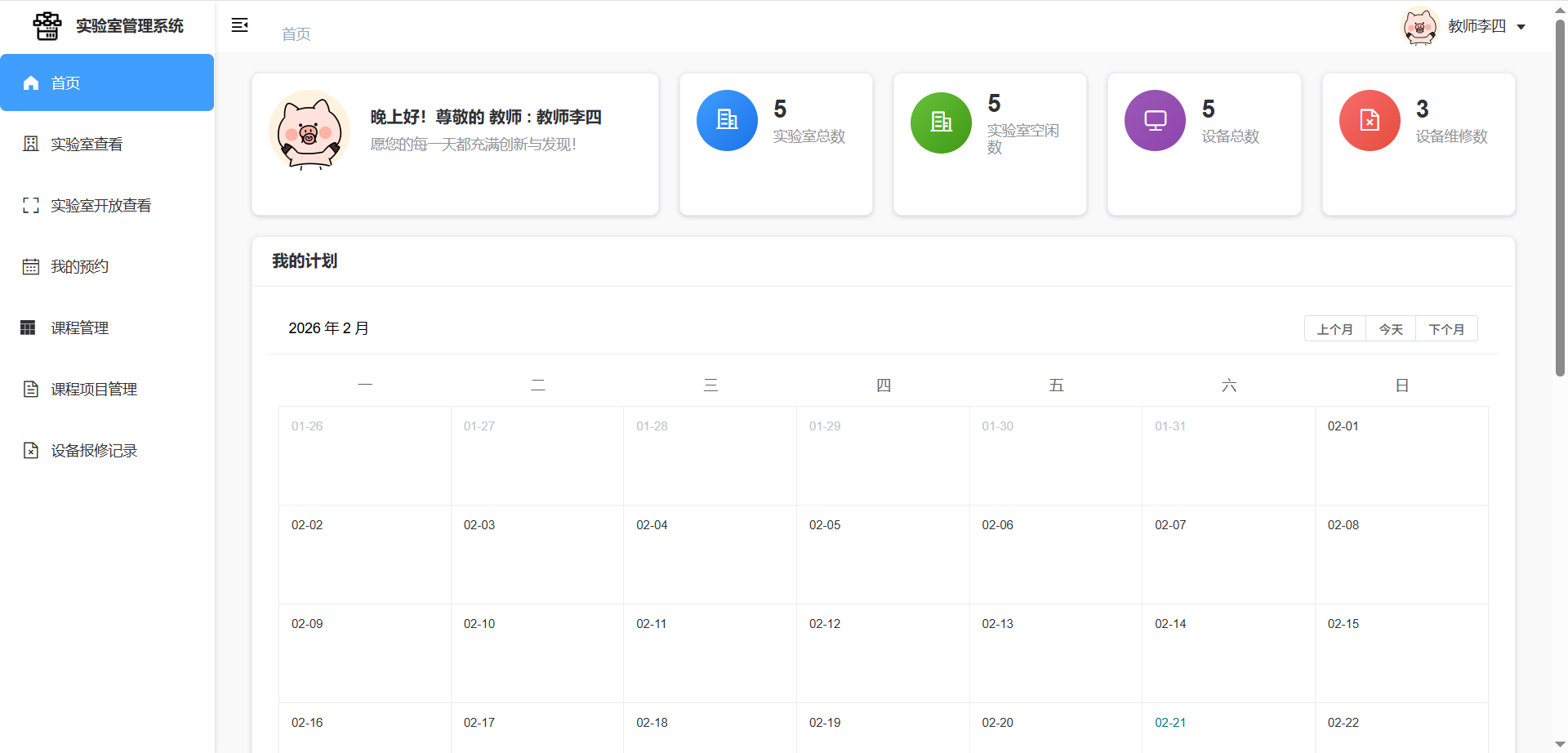The image size is (1568, 753).
Task: Select calendar date 01-26
Action: point(365,456)
